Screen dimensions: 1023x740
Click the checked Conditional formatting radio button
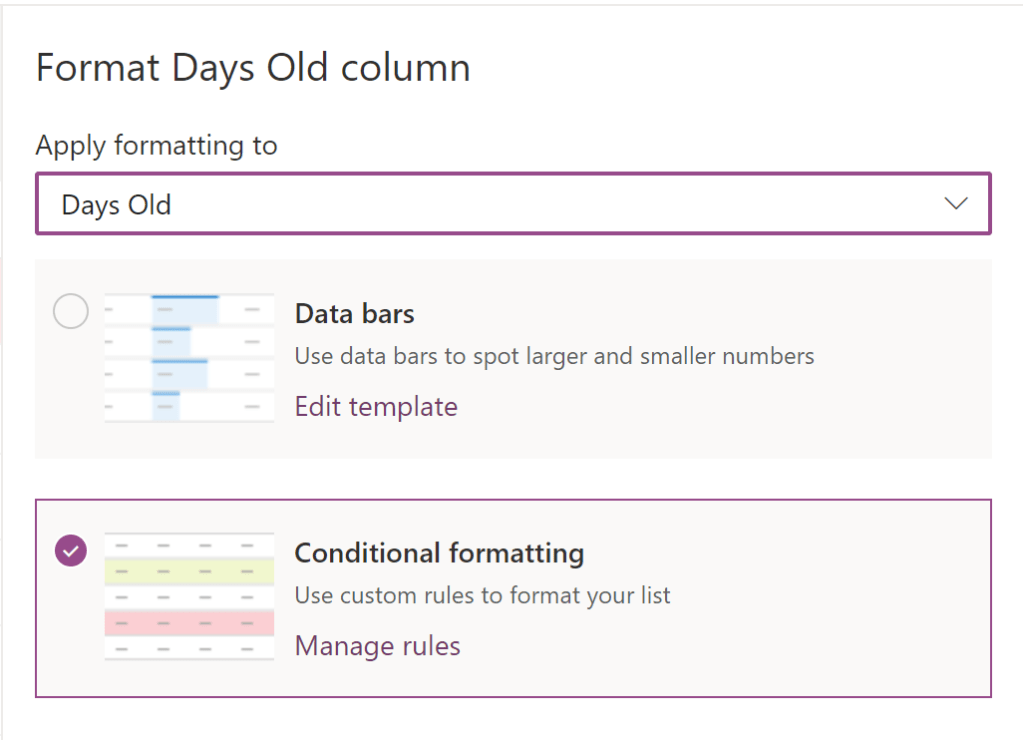(x=70, y=550)
